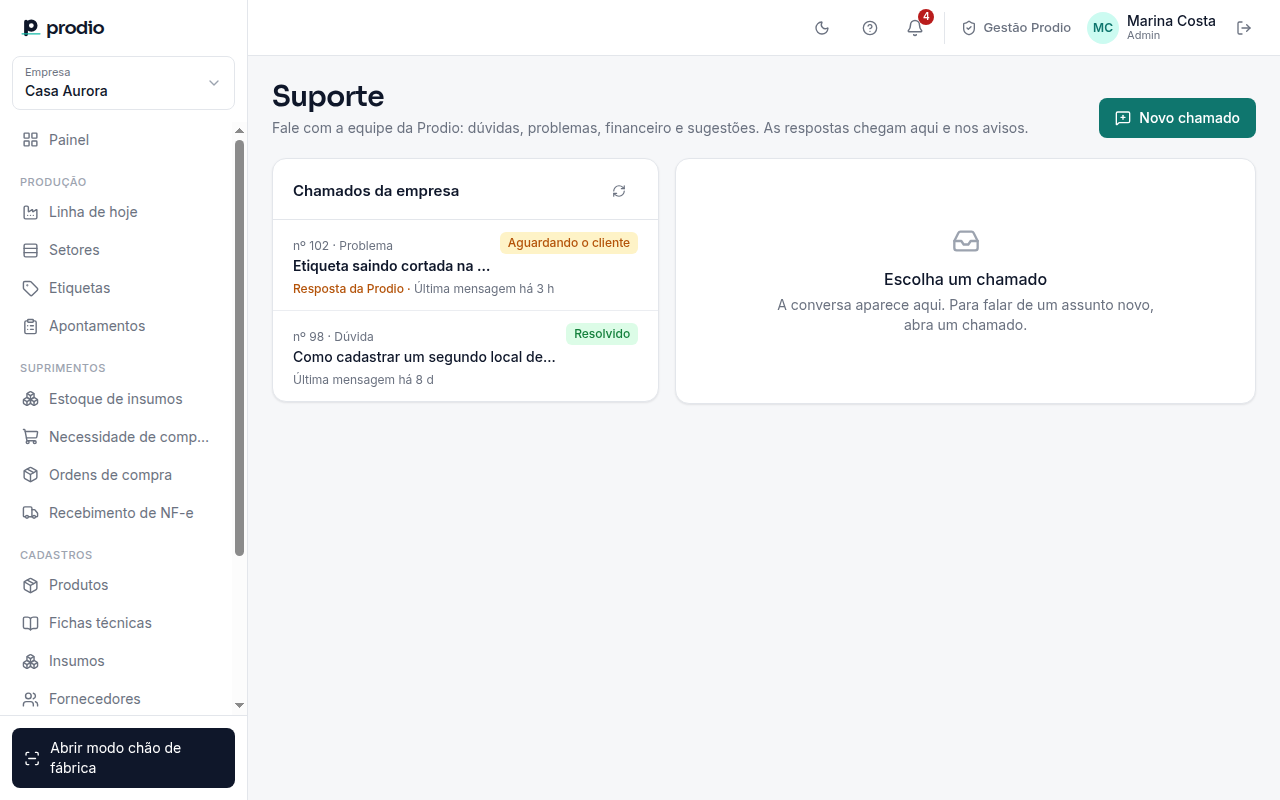This screenshot has height=800, width=1280.
Task: Click the Marina Costa user name
Action: point(1171,21)
